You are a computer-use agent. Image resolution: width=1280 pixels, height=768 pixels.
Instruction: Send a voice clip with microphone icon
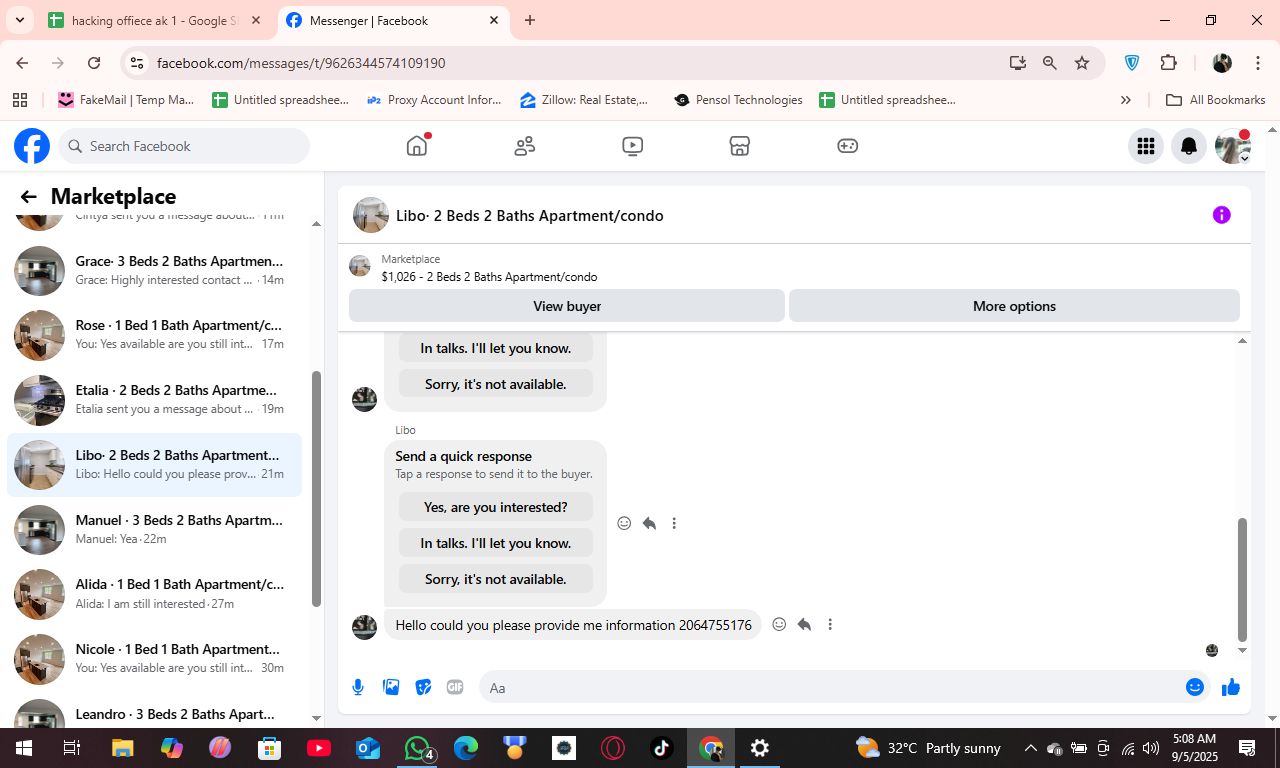tap(358, 687)
